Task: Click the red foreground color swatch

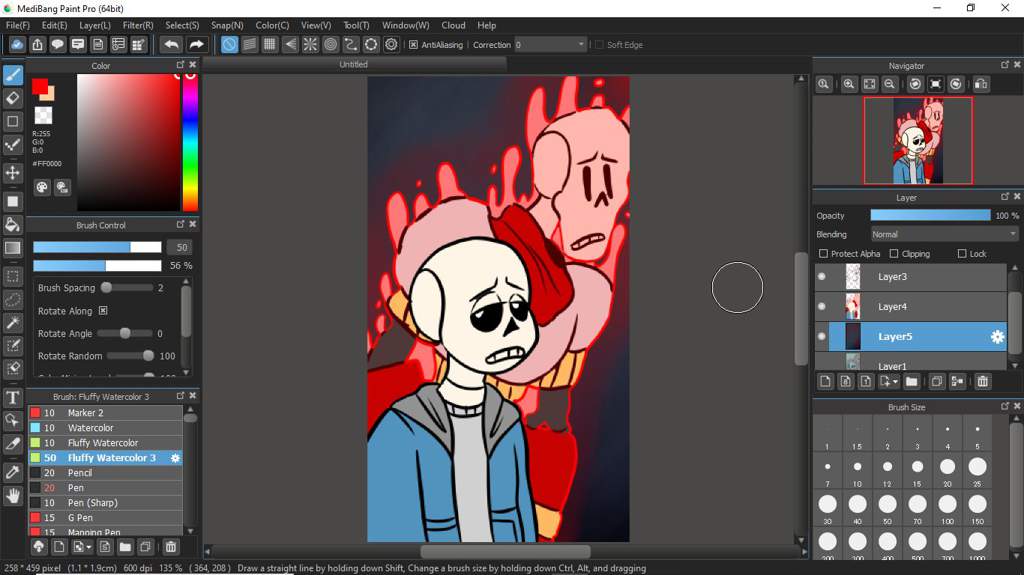Action: (x=40, y=86)
